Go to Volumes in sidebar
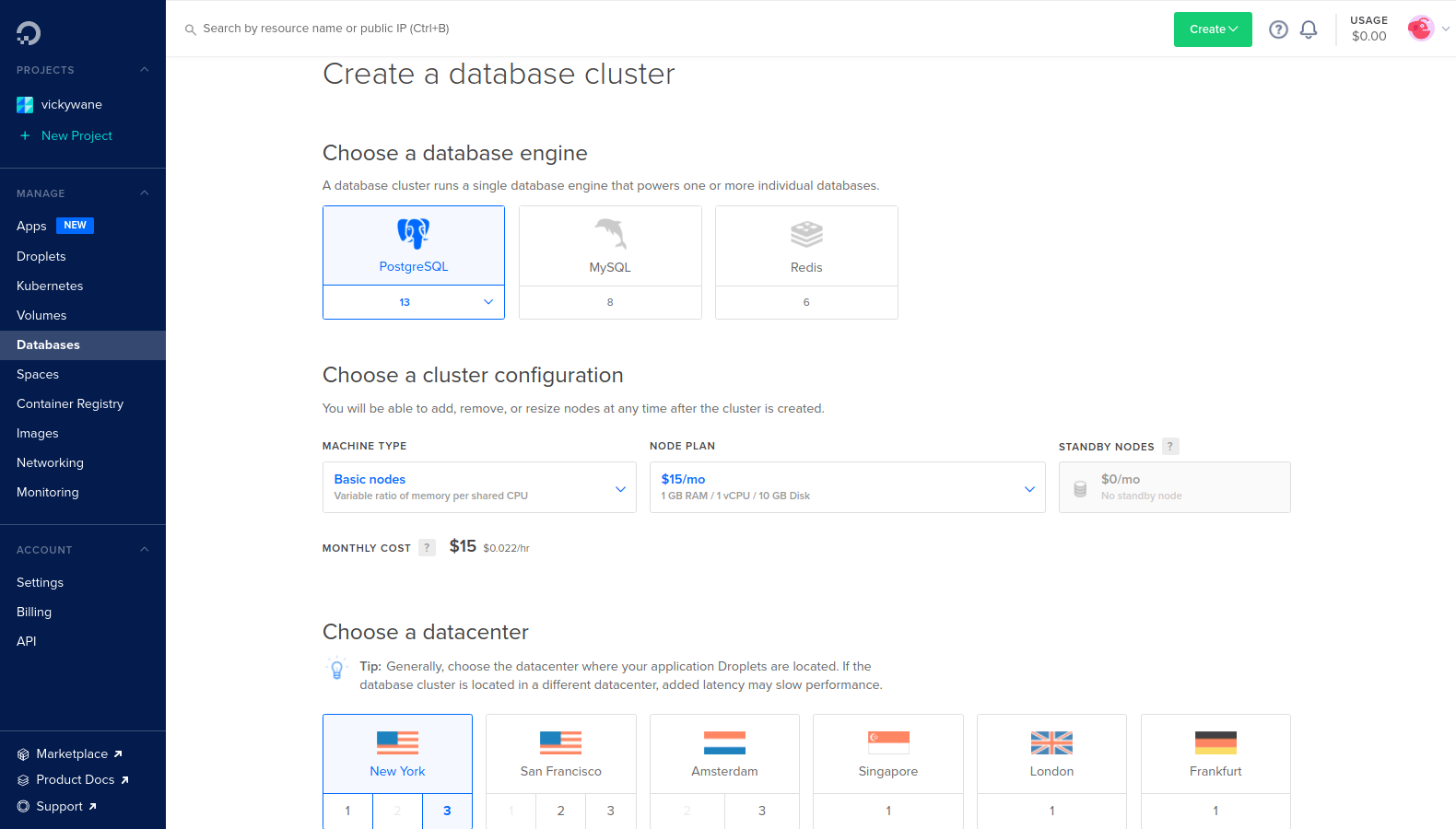This screenshot has width=1456, height=829. (41, 315)
